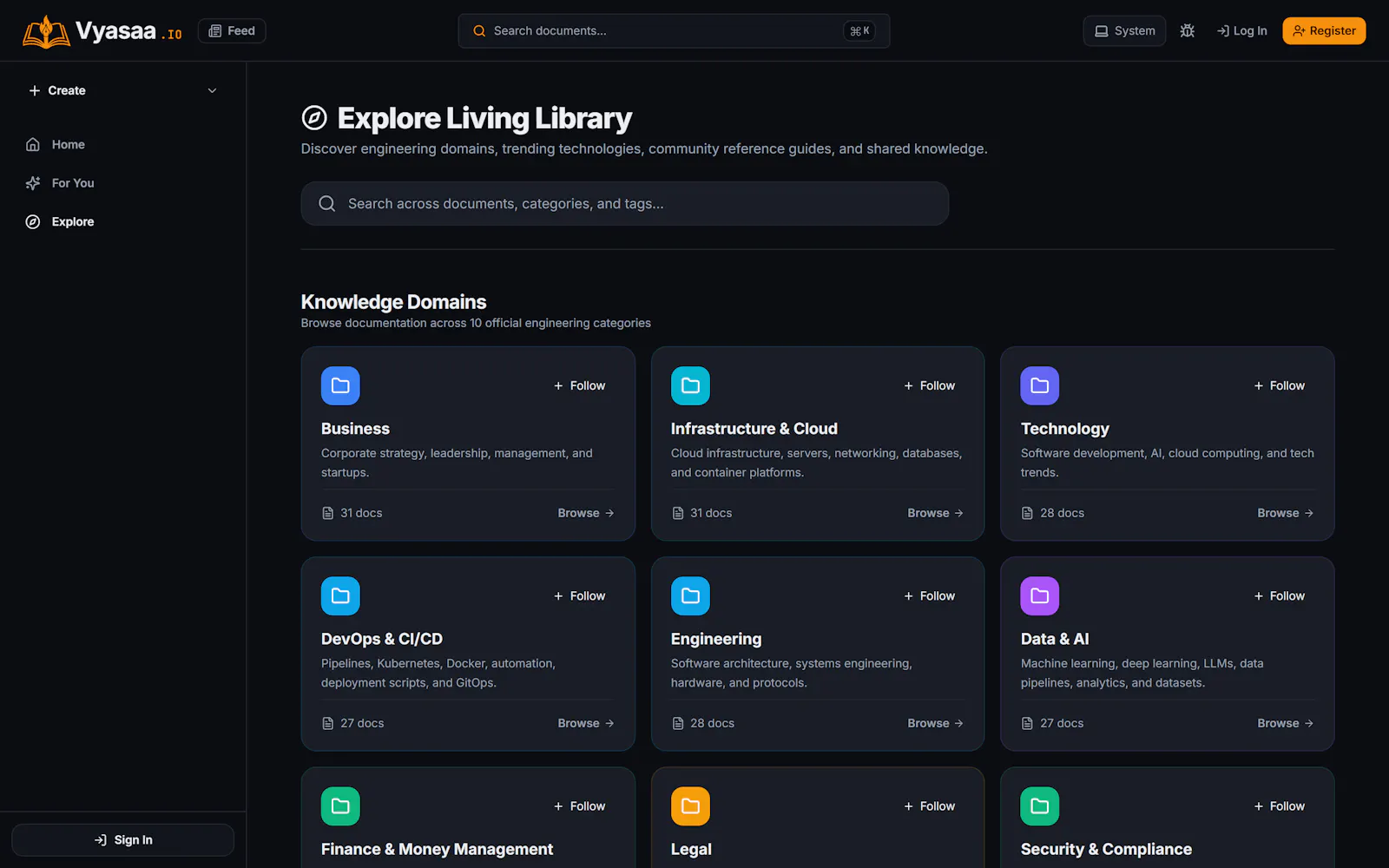Follow the Infrastructure & Cloud domain
The height and width of the screenshot is (868, 1389).
[x=930, y=385]
